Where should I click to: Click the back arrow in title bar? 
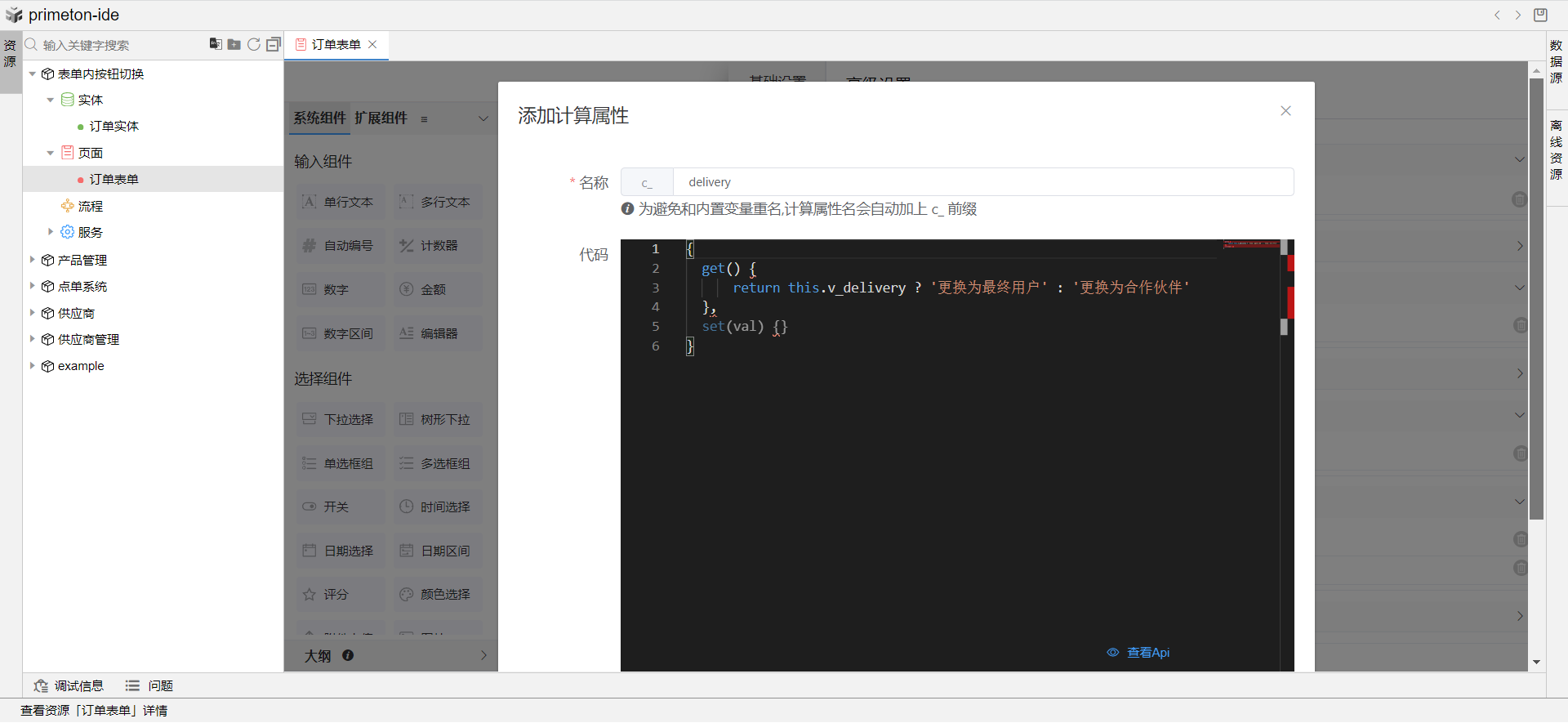1497,15
